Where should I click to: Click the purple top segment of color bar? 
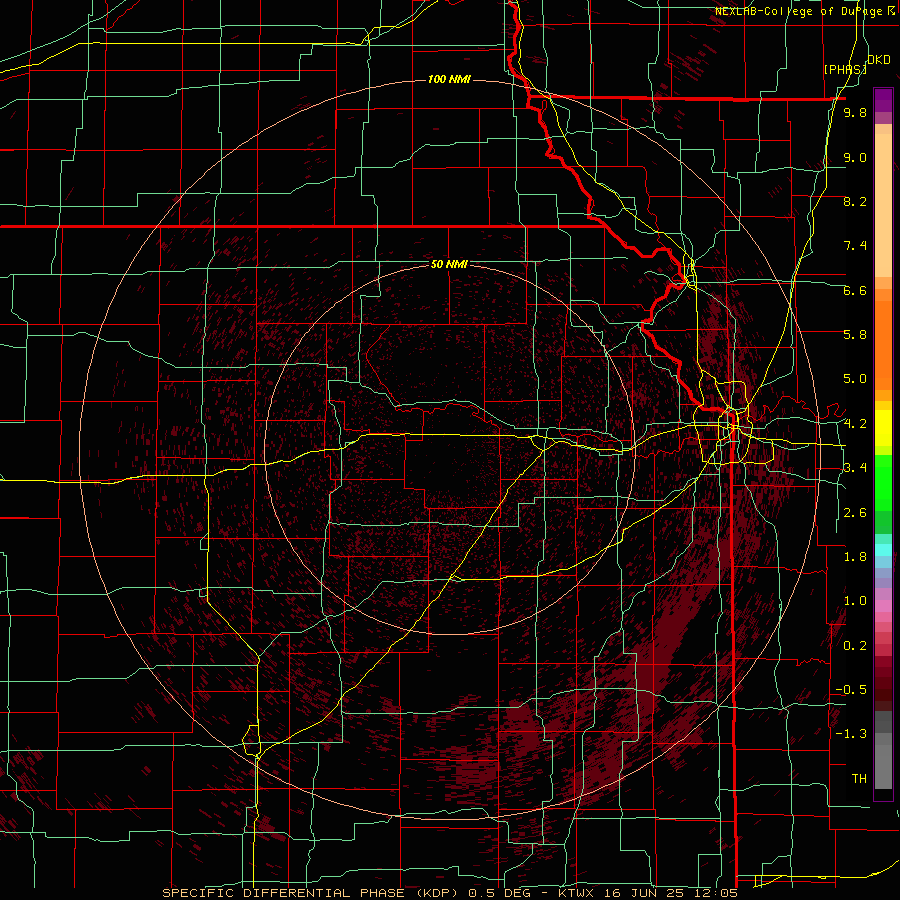click(x=883, y=100)
